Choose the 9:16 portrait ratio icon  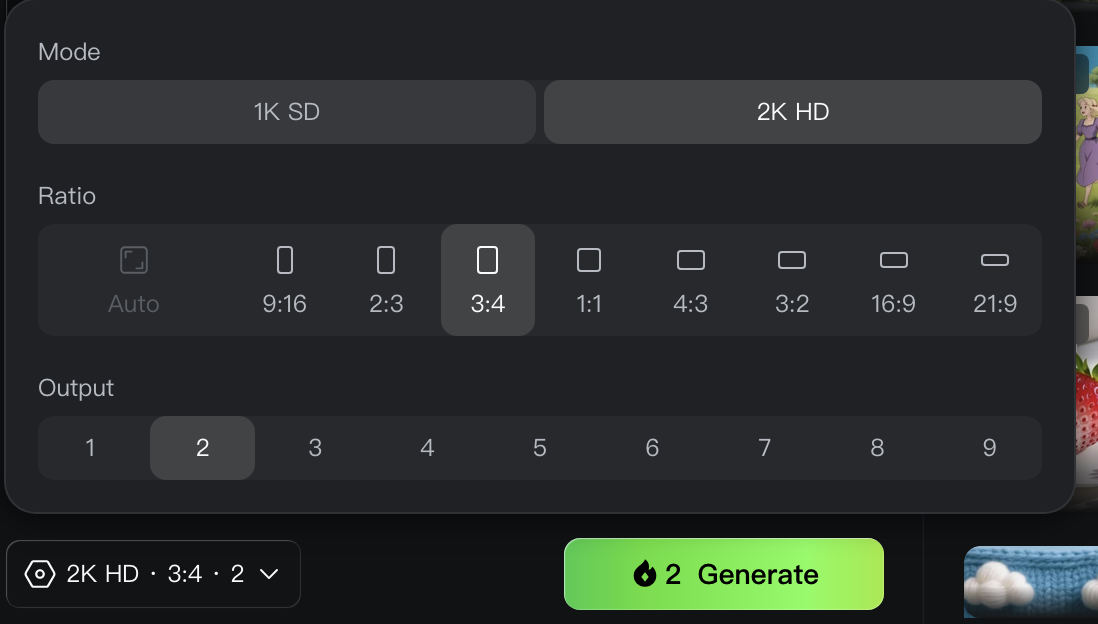pos(284,260)
